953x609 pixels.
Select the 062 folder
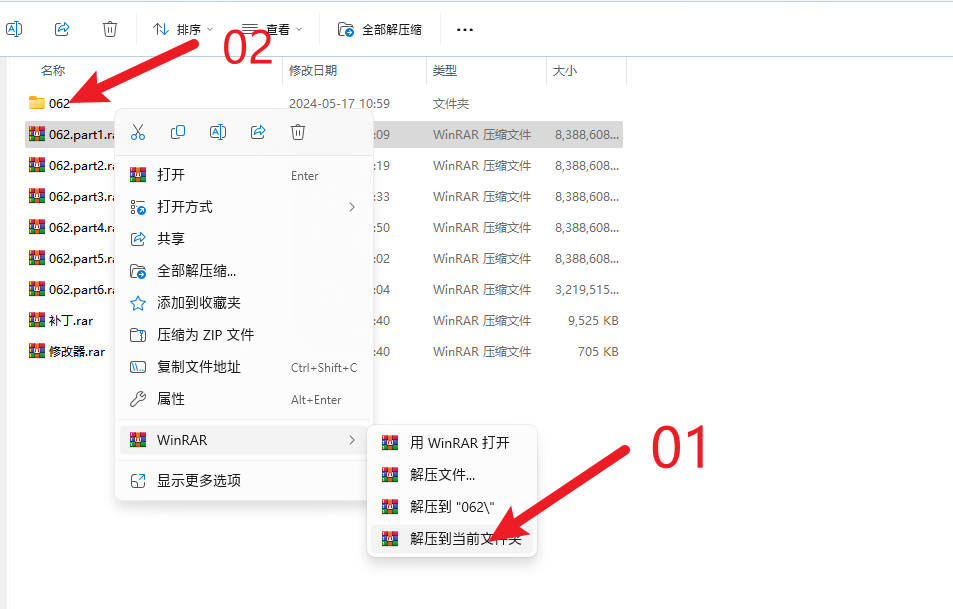click(x=49, y=103)
